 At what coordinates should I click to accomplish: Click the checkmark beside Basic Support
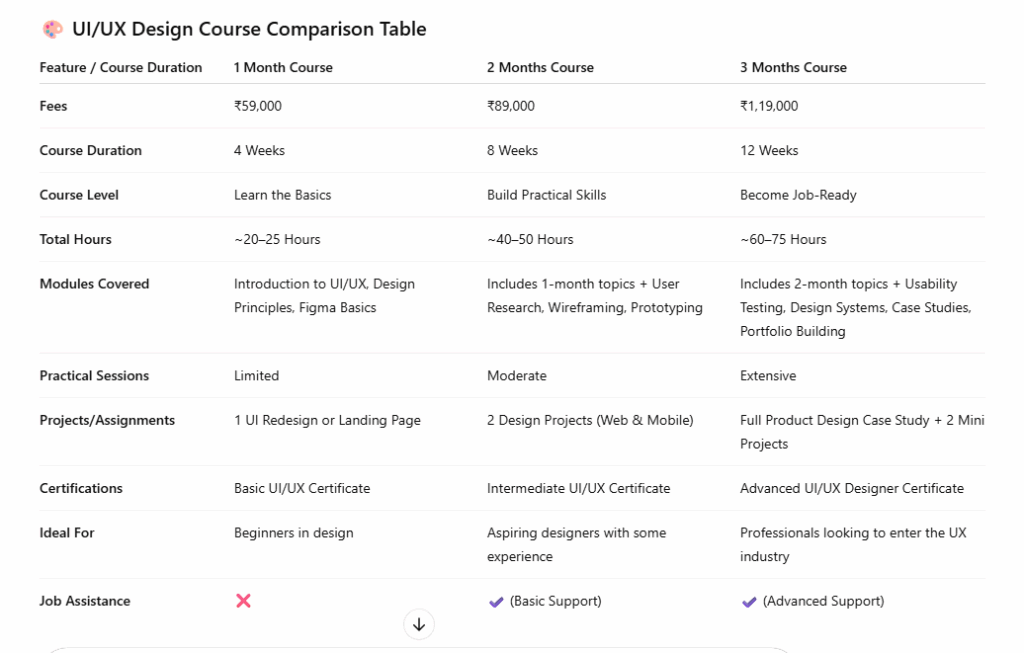point(496,602)
